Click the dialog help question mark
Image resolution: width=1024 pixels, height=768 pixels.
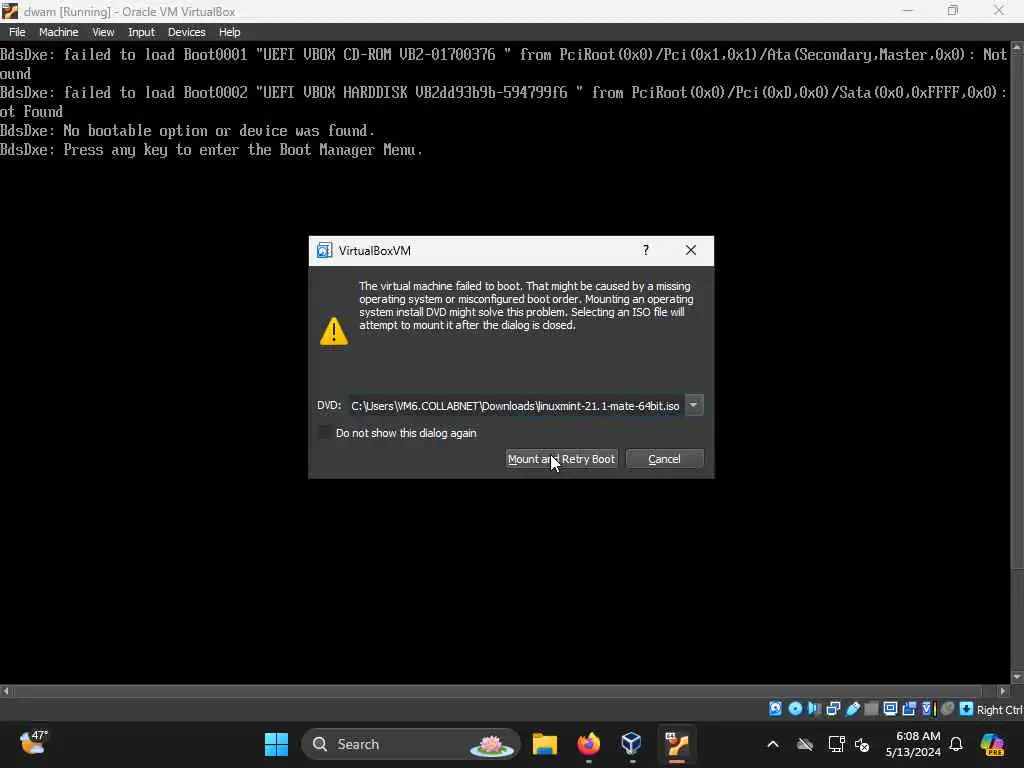(x=646, y=250)
